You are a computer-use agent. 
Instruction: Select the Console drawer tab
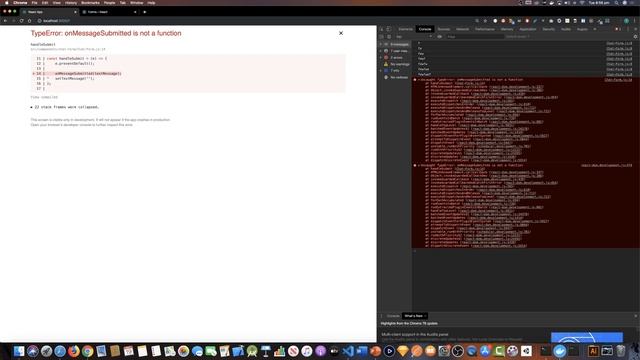(x=393, y=316)
